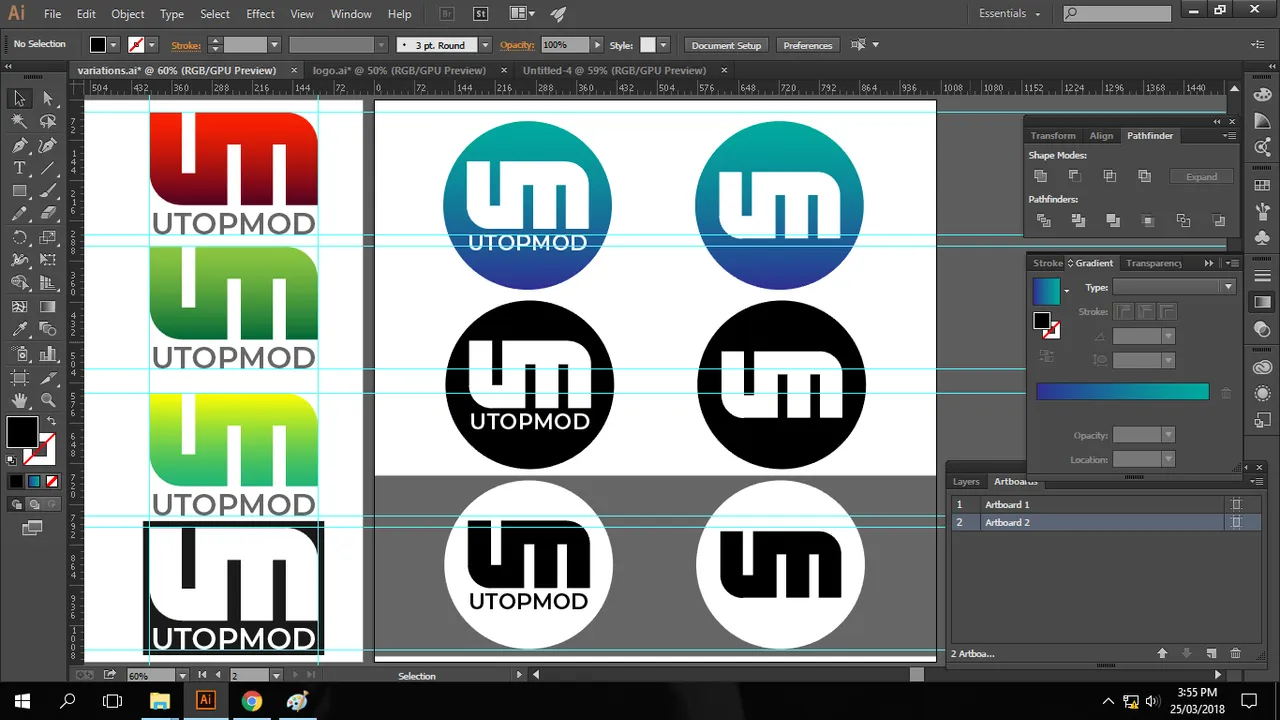
Task: Click the New Artboard icon in Artboards panel
Action: 1211,653
